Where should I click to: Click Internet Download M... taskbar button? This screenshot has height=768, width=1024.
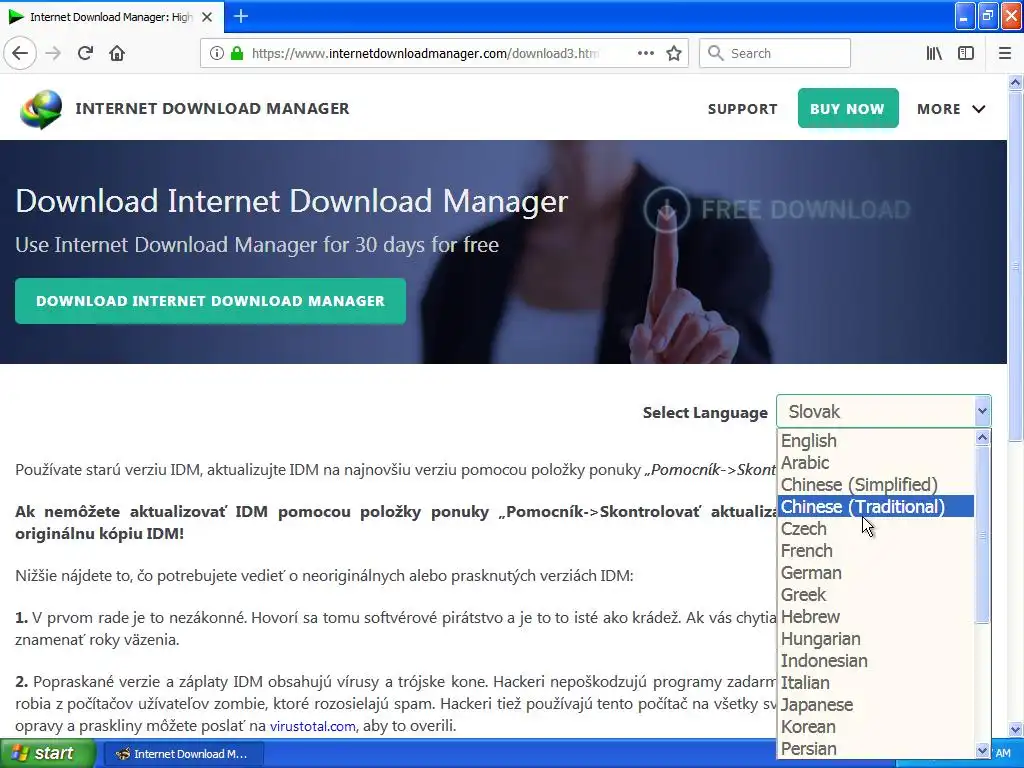[182, 754]
